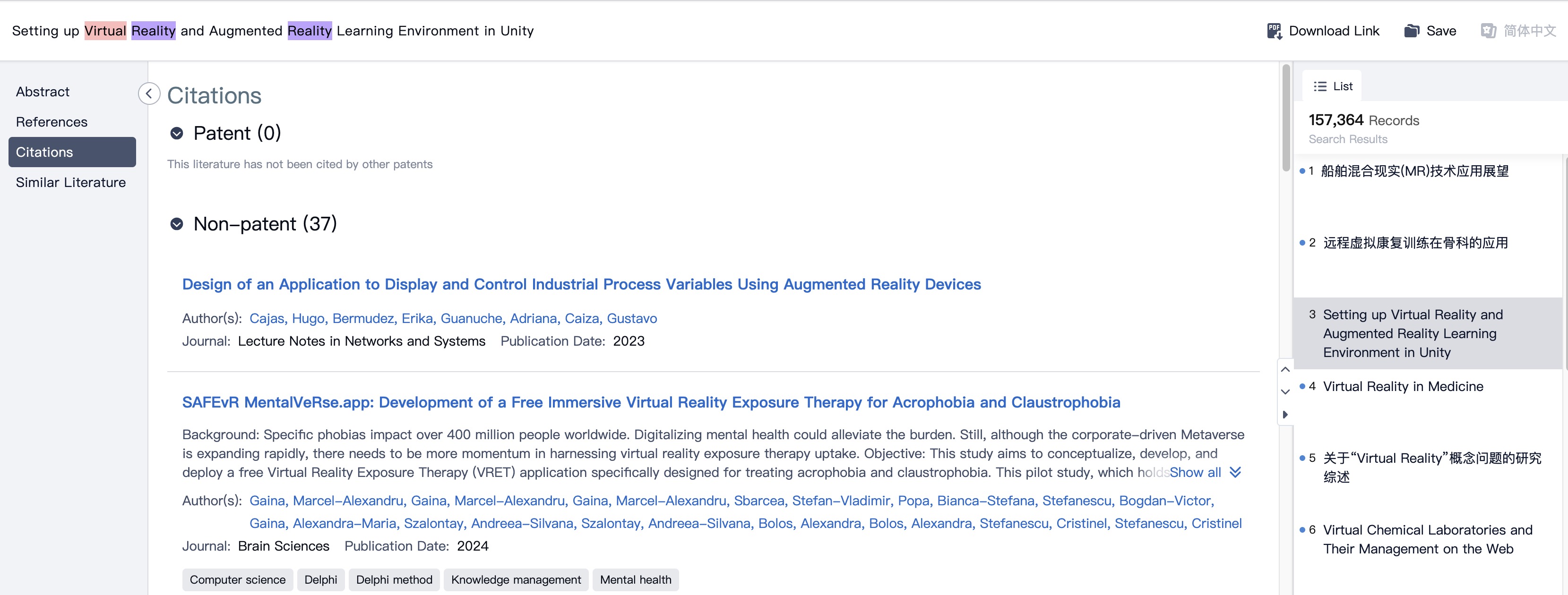Click the right-pointing triangle panel toggle
Screen dimensions: 1568x595
point(1285,414)
